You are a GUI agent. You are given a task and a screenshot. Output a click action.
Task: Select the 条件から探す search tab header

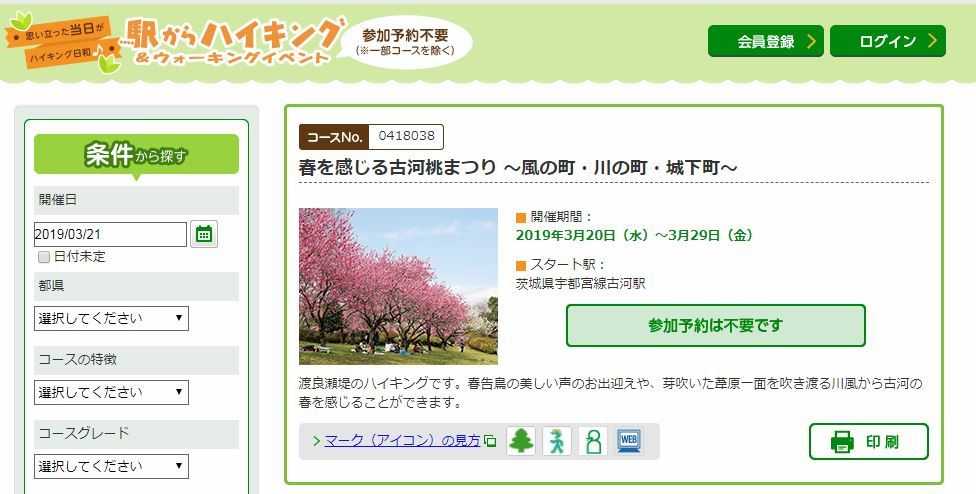136,155
